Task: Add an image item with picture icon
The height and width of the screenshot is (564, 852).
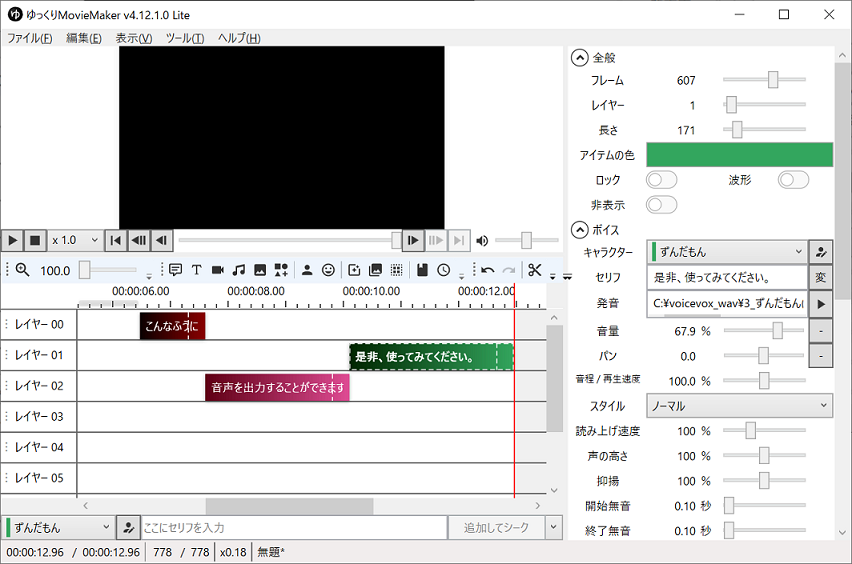Action: coord(260,270)
